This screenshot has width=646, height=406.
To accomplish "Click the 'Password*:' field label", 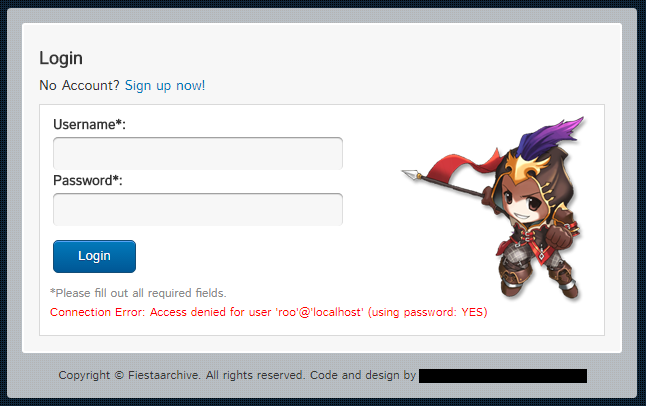I will 88,180.
